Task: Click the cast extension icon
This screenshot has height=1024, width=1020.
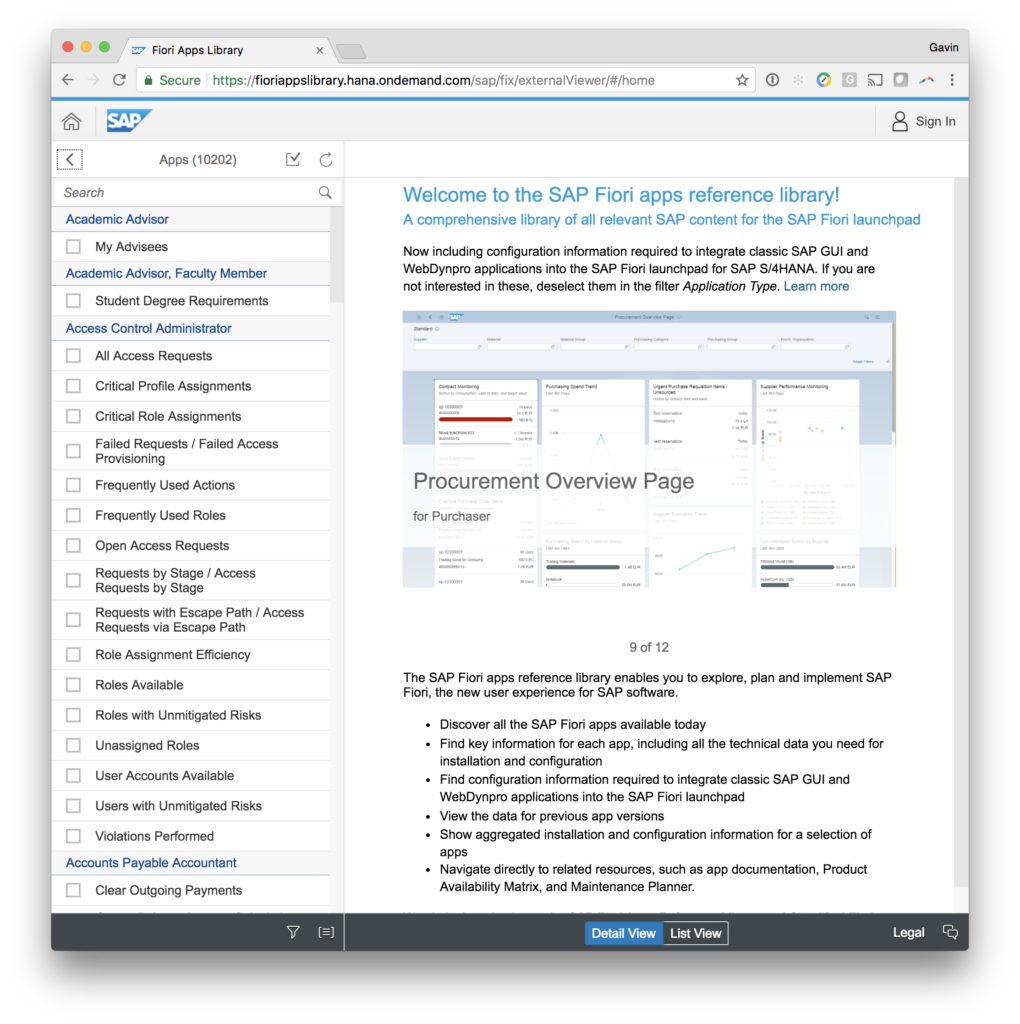Action: pos(874,80)
